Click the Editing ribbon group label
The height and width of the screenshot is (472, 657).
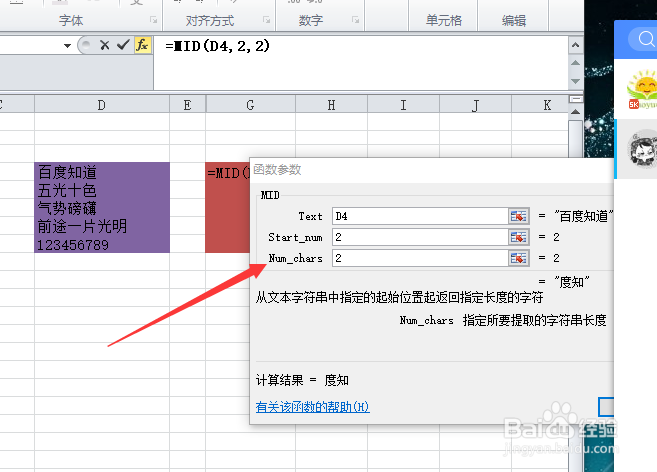(514, 20)
